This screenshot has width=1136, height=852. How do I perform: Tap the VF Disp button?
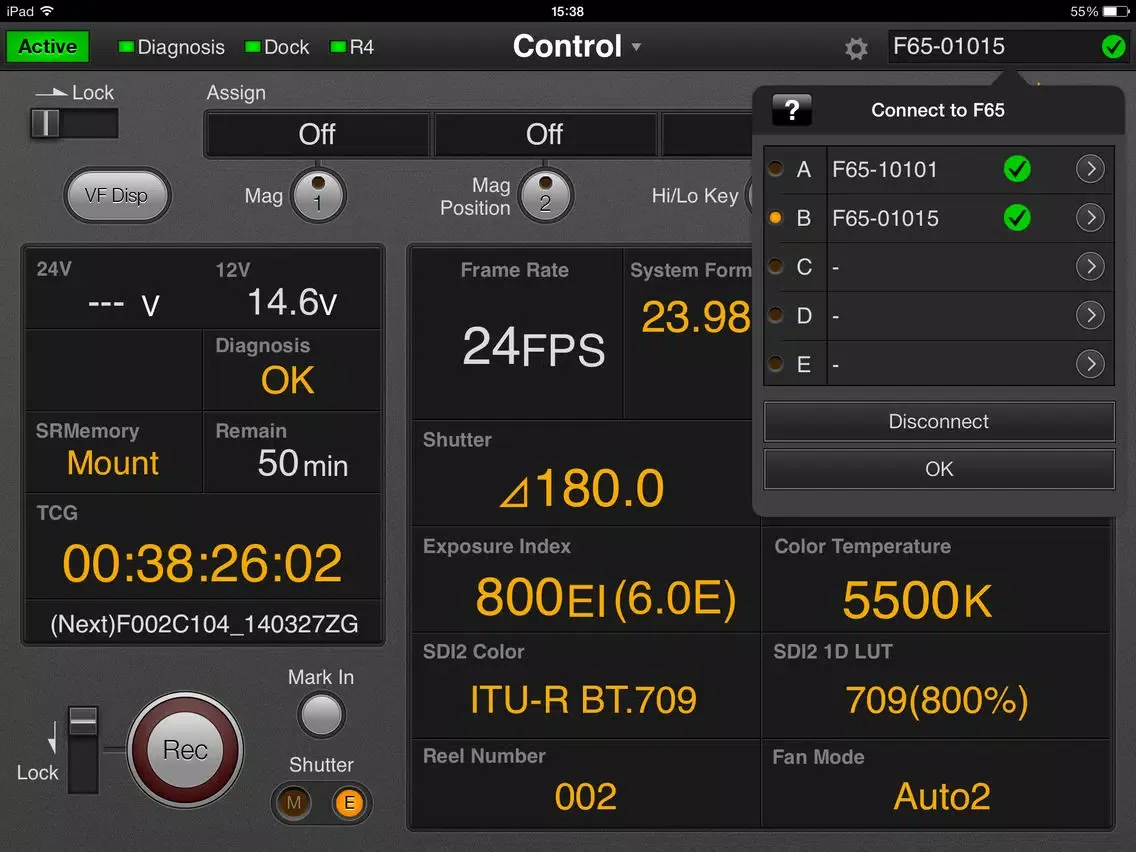pos(117,196)
